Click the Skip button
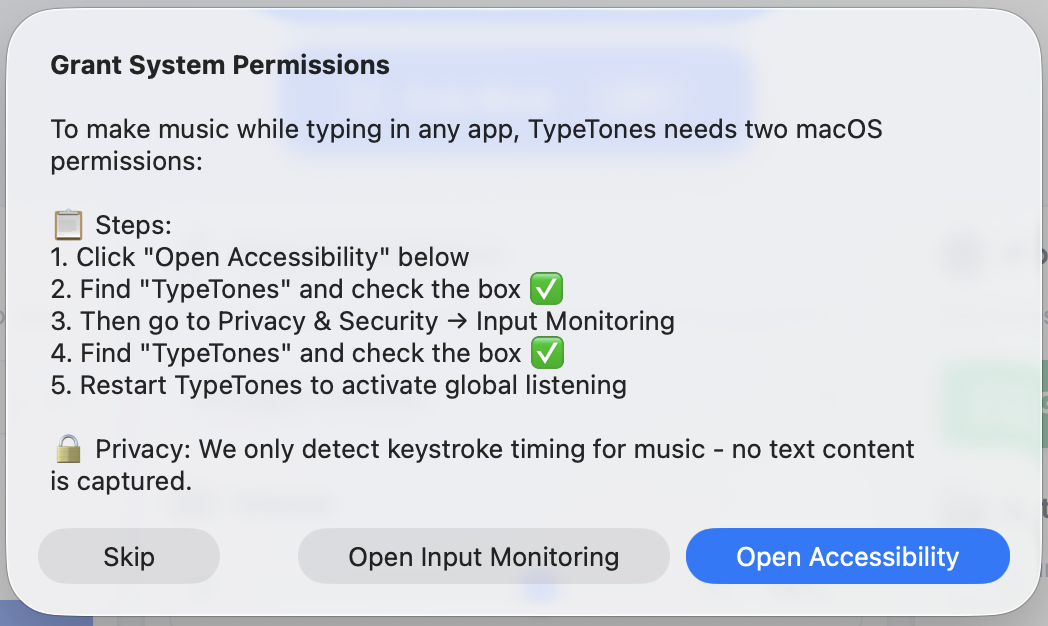The width and height of the screenshot is (1048, 626). pos(128,556)
